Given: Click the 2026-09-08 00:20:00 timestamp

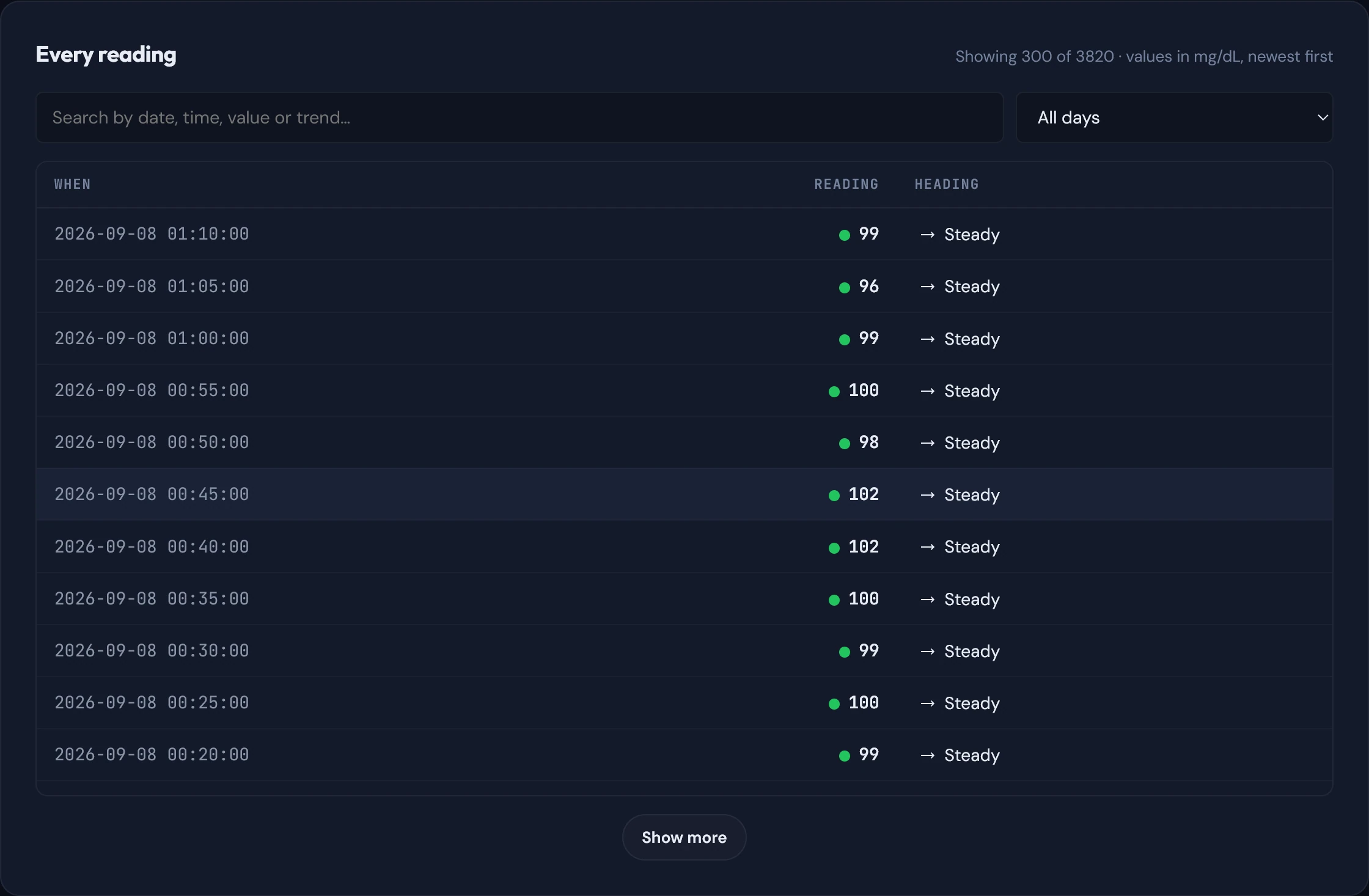Looking at the screenshot, I should tap(152, 755).
